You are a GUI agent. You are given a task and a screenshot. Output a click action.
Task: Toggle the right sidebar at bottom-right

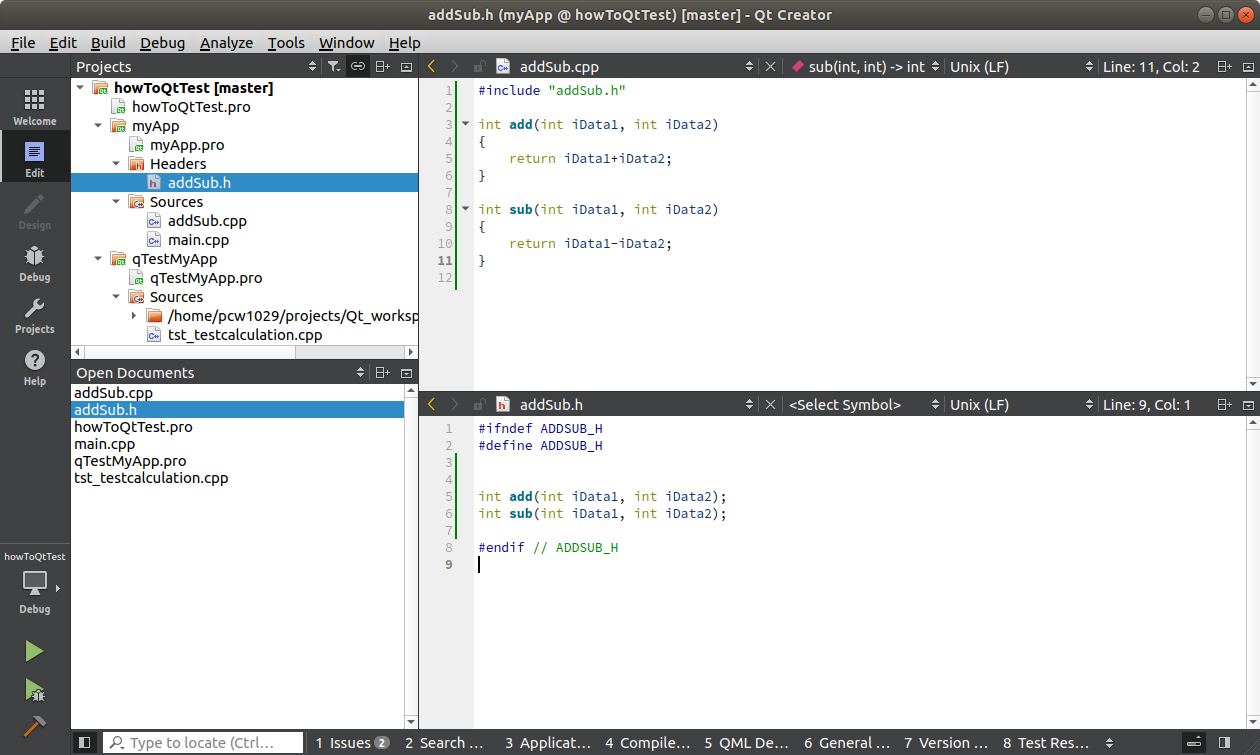[x=1222, y=743]
